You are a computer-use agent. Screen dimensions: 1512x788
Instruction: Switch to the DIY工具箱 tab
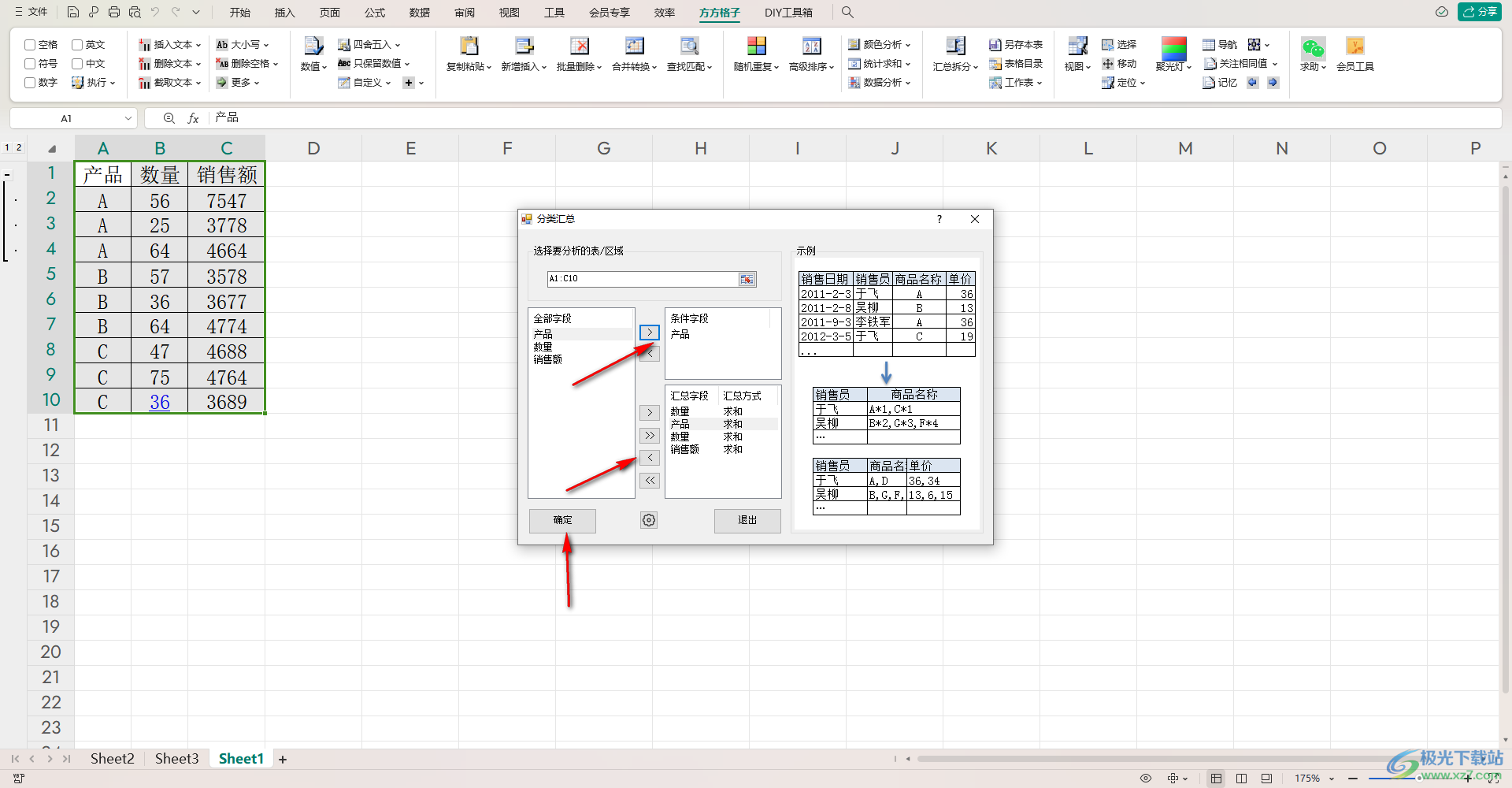787,13
